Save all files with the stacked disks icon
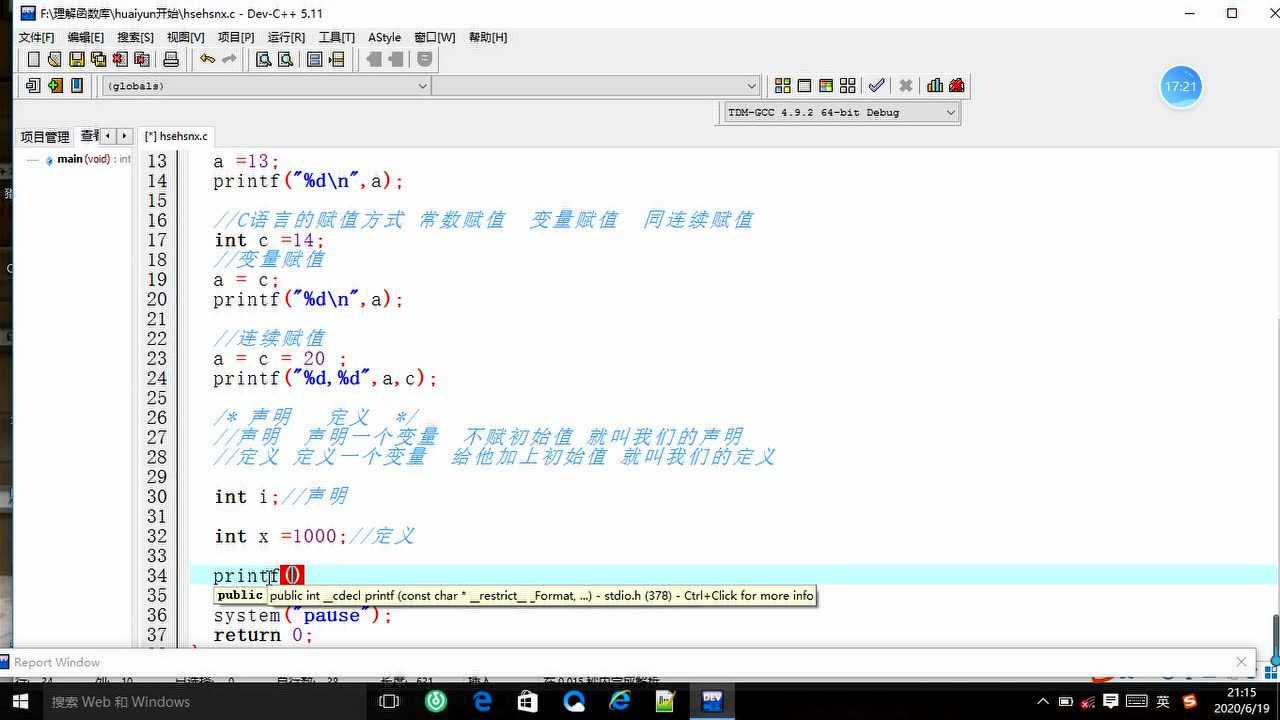This screenshot has width=1280, height=720. tap(98, 60)
